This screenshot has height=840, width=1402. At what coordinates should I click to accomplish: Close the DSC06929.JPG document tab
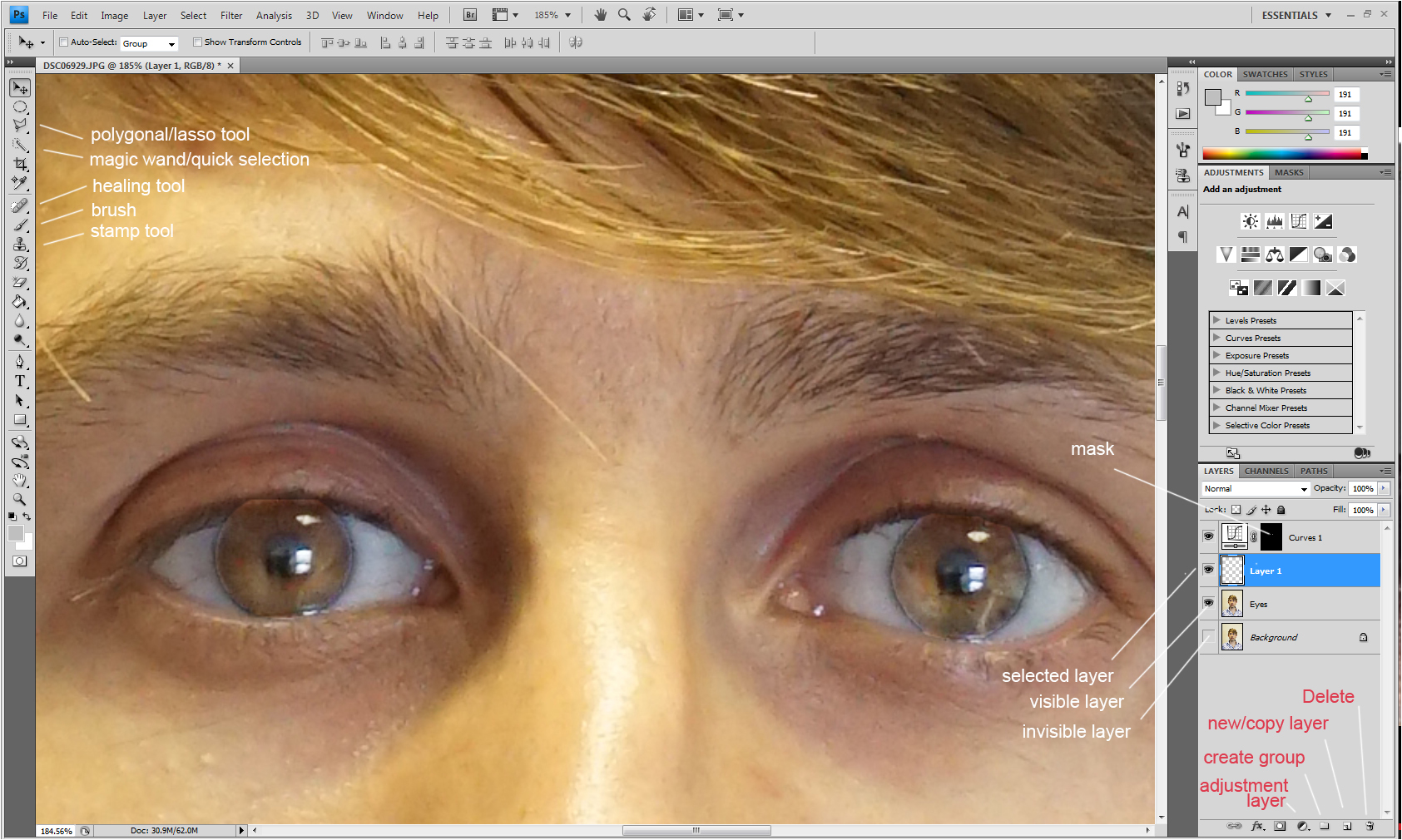(230, 66)
